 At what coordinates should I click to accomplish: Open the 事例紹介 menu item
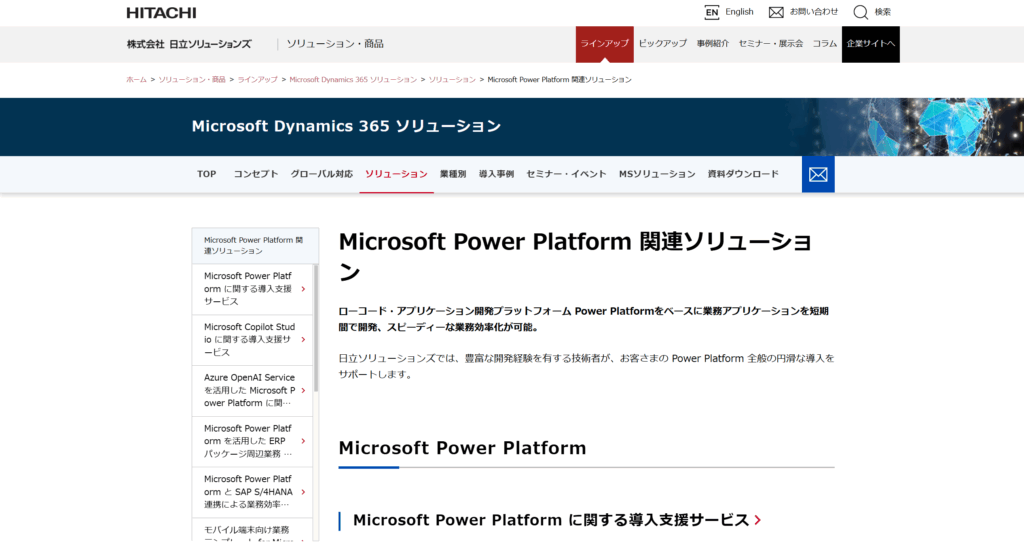coord(712,44)
